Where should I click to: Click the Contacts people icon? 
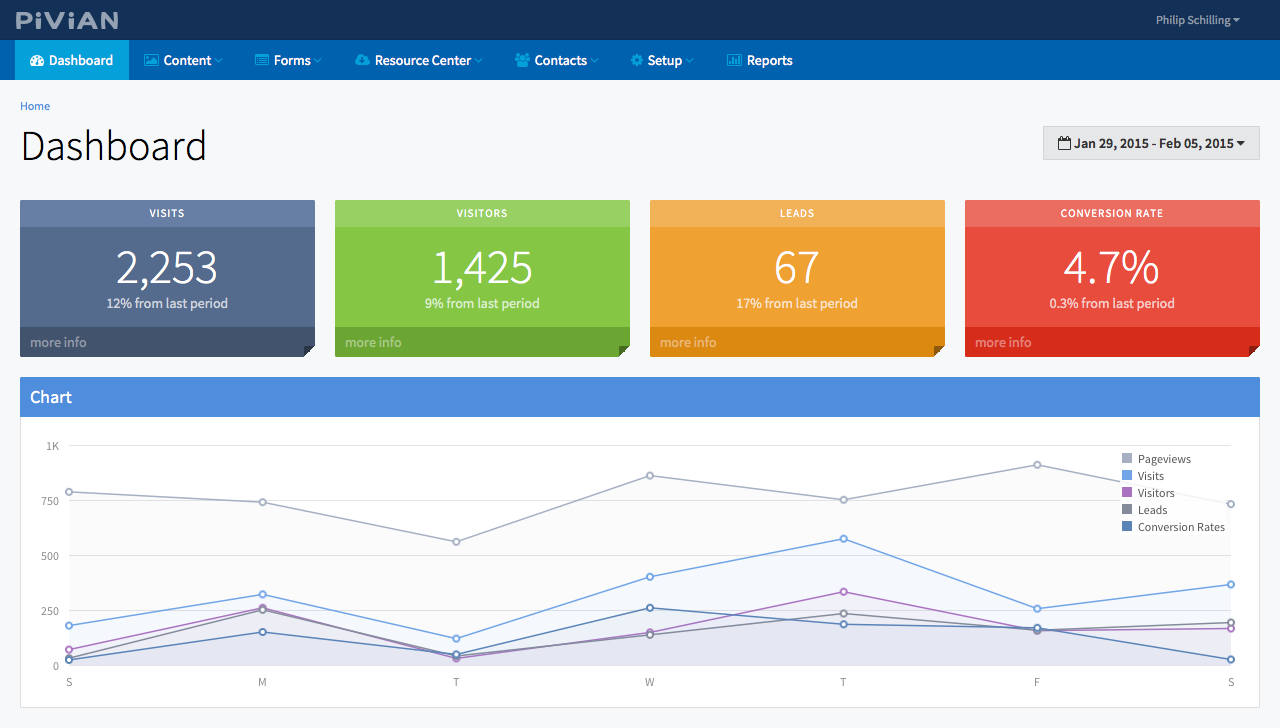click(x=522, y=61)
